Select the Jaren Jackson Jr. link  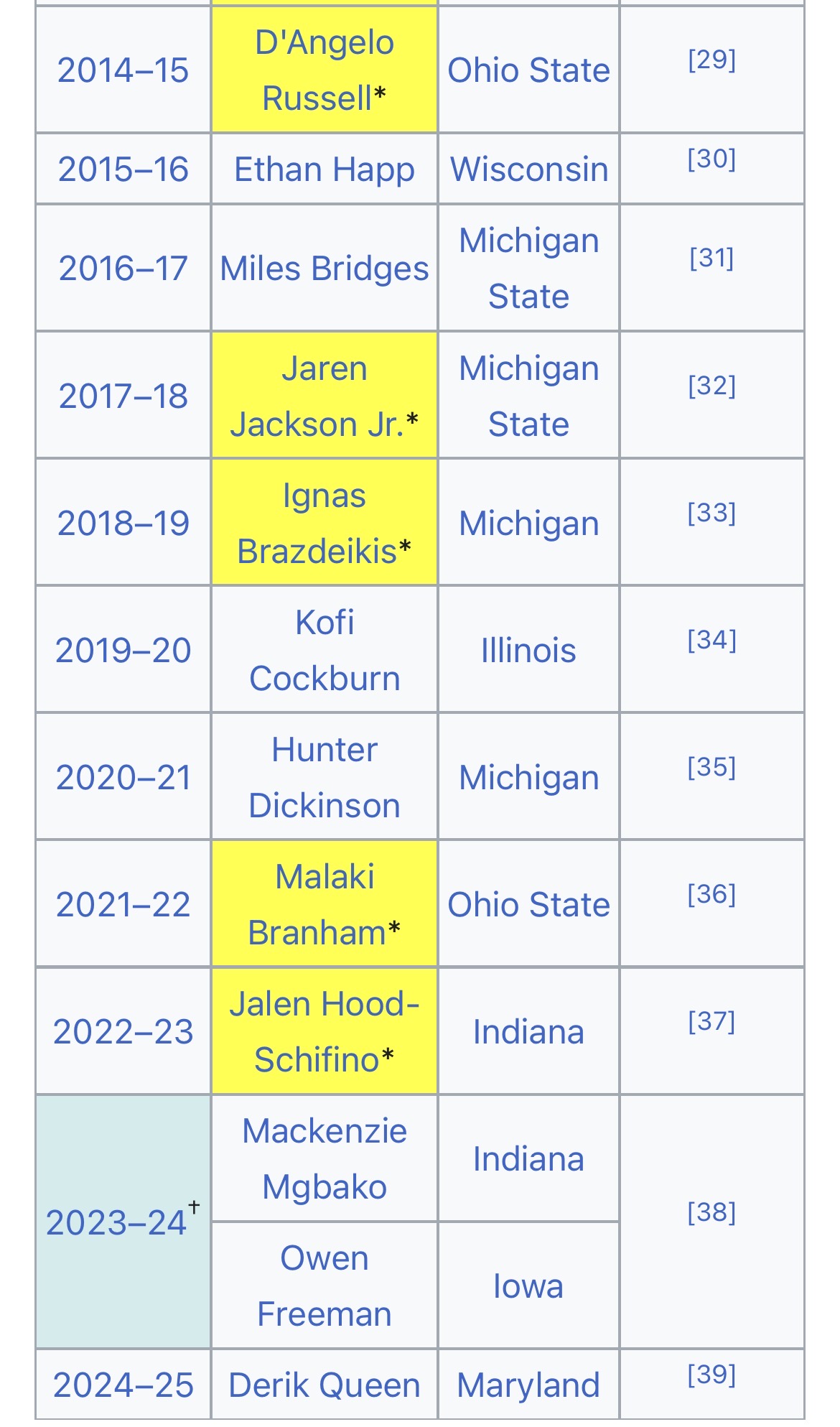point(324,396)
